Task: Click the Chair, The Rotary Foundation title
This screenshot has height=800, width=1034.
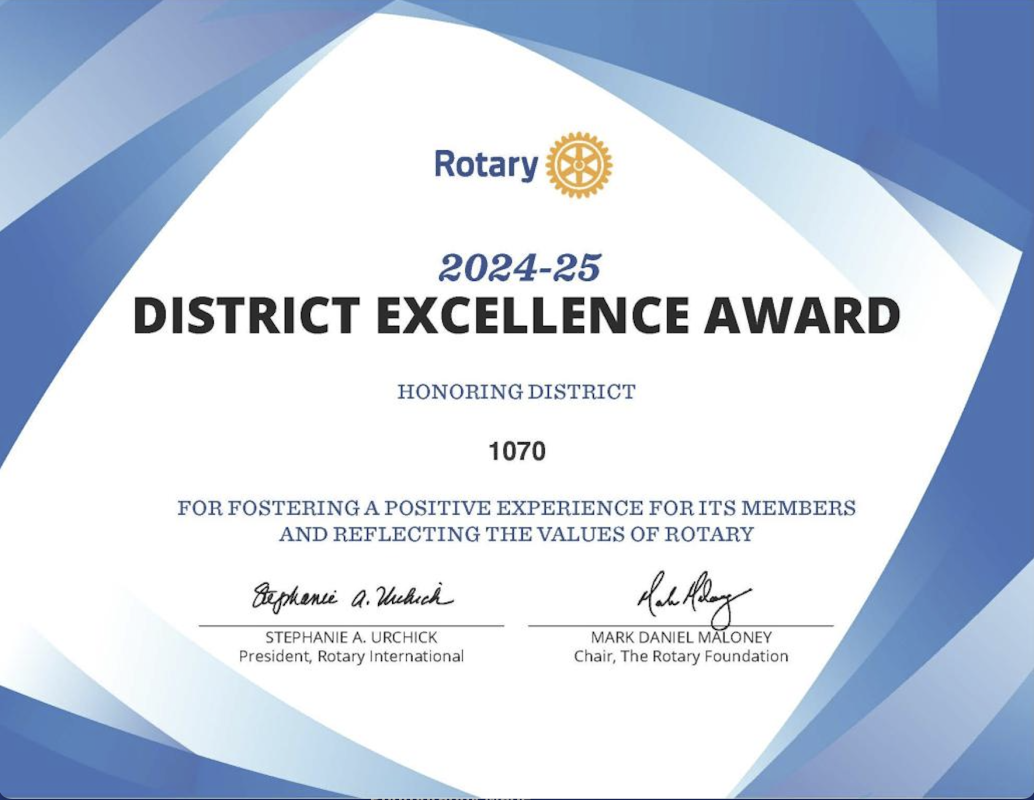Action: point(681,657)
